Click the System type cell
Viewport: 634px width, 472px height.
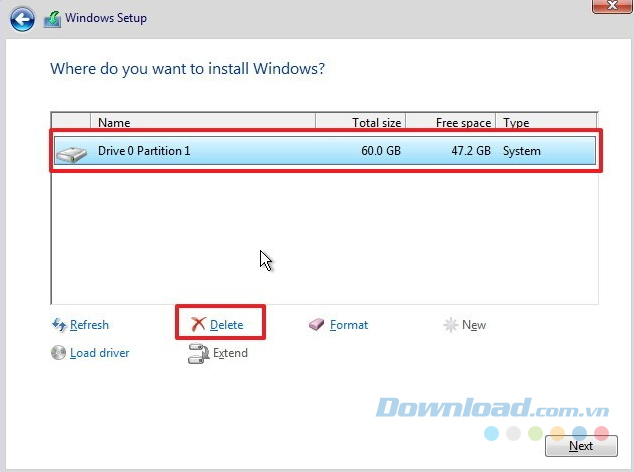(522, 151)
